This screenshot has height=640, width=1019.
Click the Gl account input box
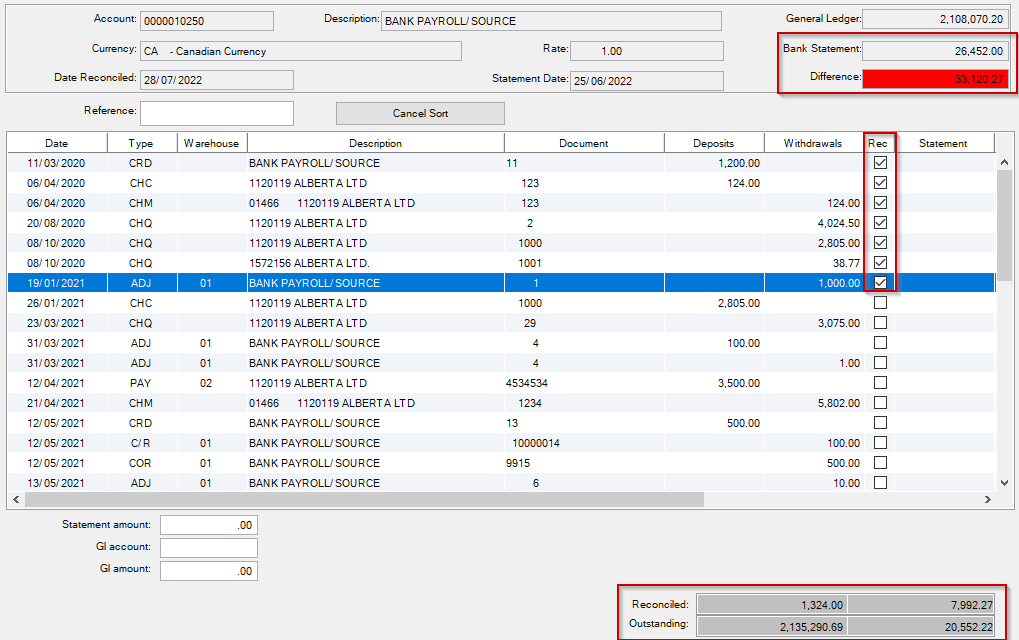coord(208,548)
